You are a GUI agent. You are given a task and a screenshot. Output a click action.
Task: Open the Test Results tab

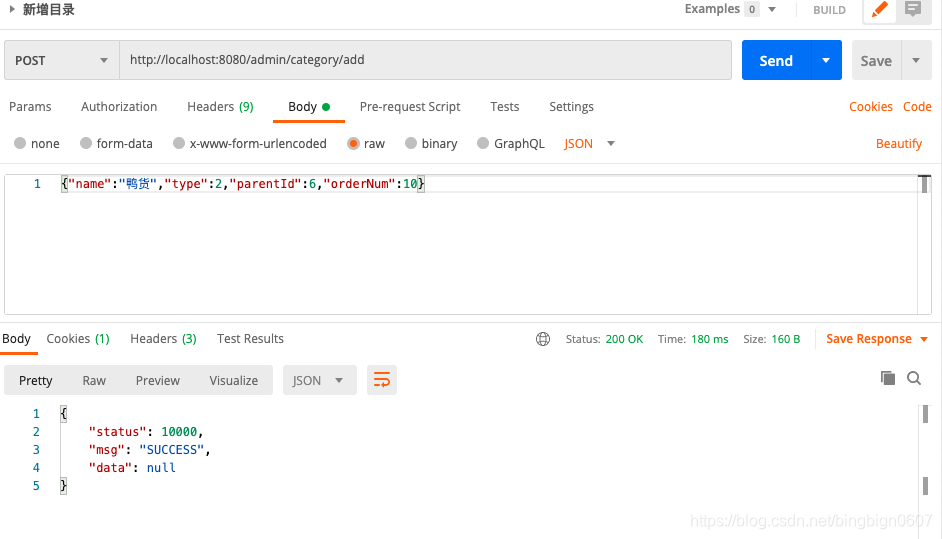(251, 339)
